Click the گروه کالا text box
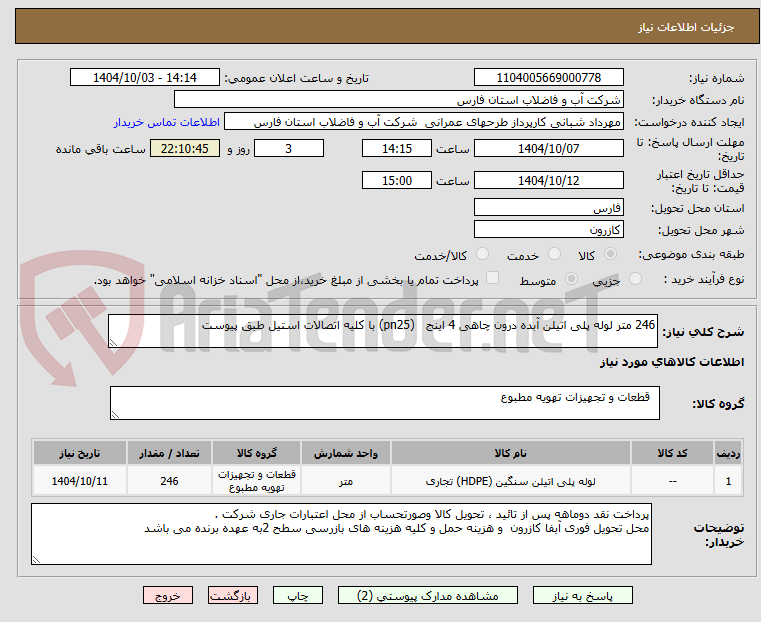The image size is (761, 622). [384, 403]
